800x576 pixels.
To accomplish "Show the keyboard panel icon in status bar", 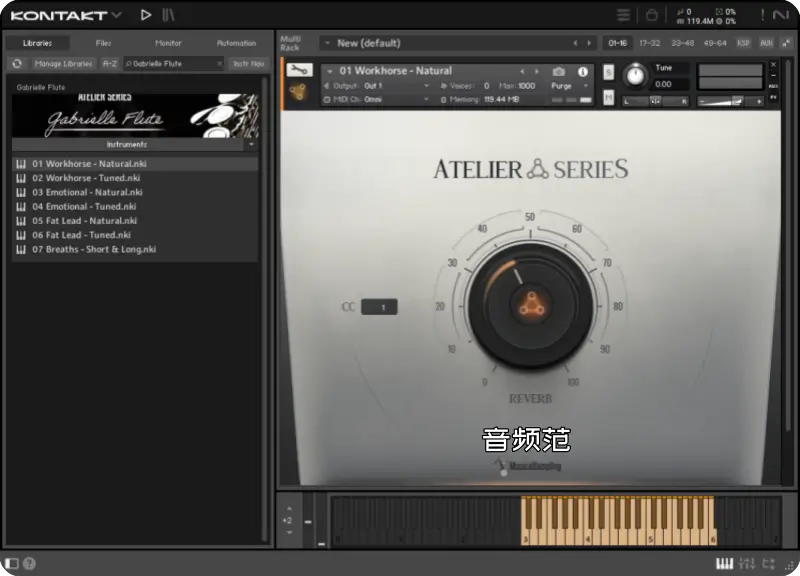I will (724, 564).
